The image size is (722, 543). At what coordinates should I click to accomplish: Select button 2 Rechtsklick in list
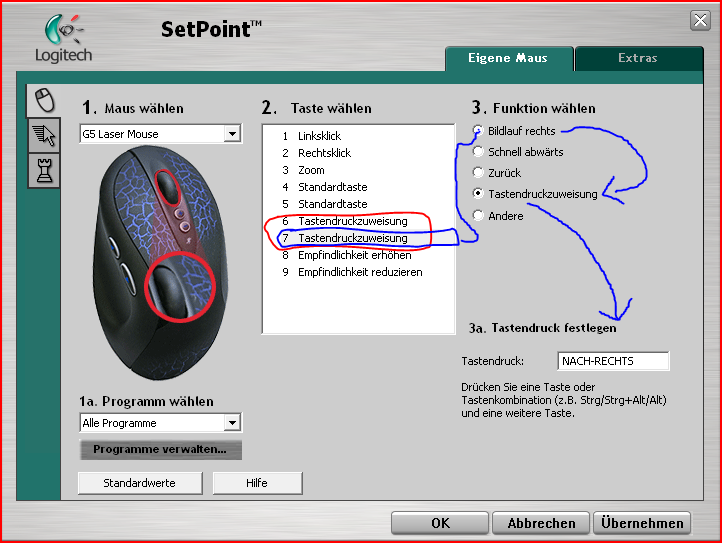tap(358, 153)
